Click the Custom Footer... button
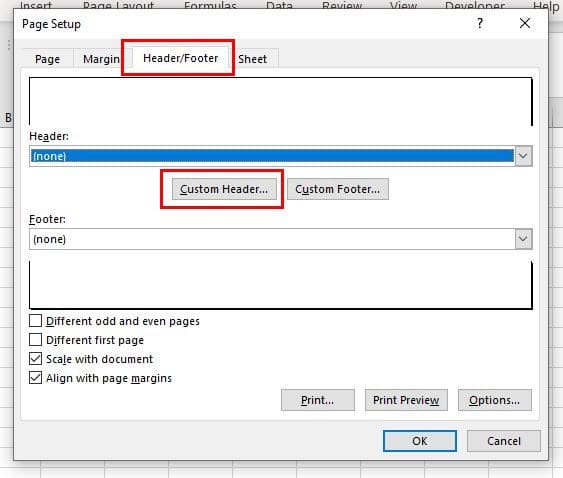This screenshot has height=478, width=563. point(338,189)
